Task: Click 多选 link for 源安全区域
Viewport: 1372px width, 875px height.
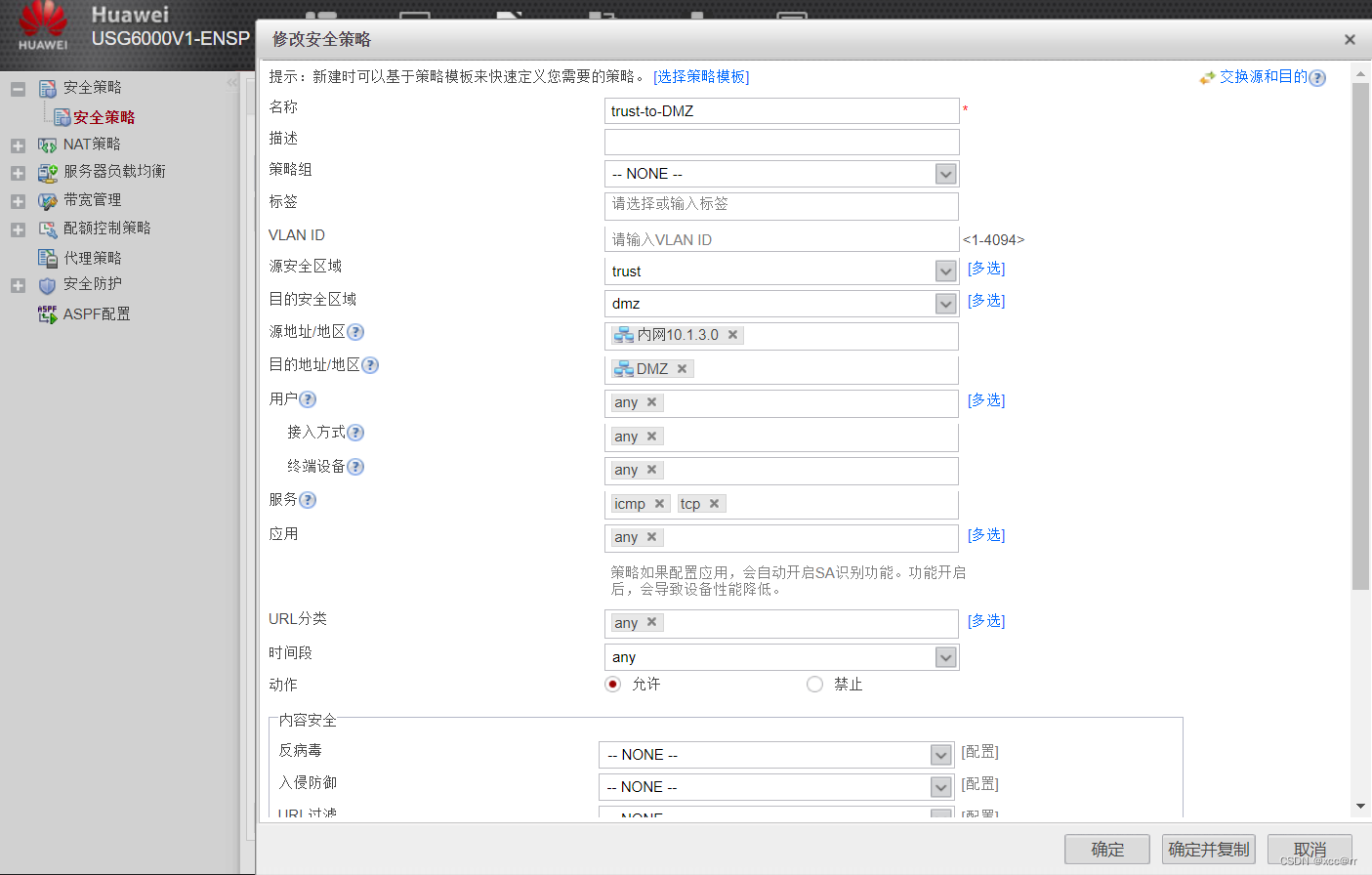Action: (986, 269)
